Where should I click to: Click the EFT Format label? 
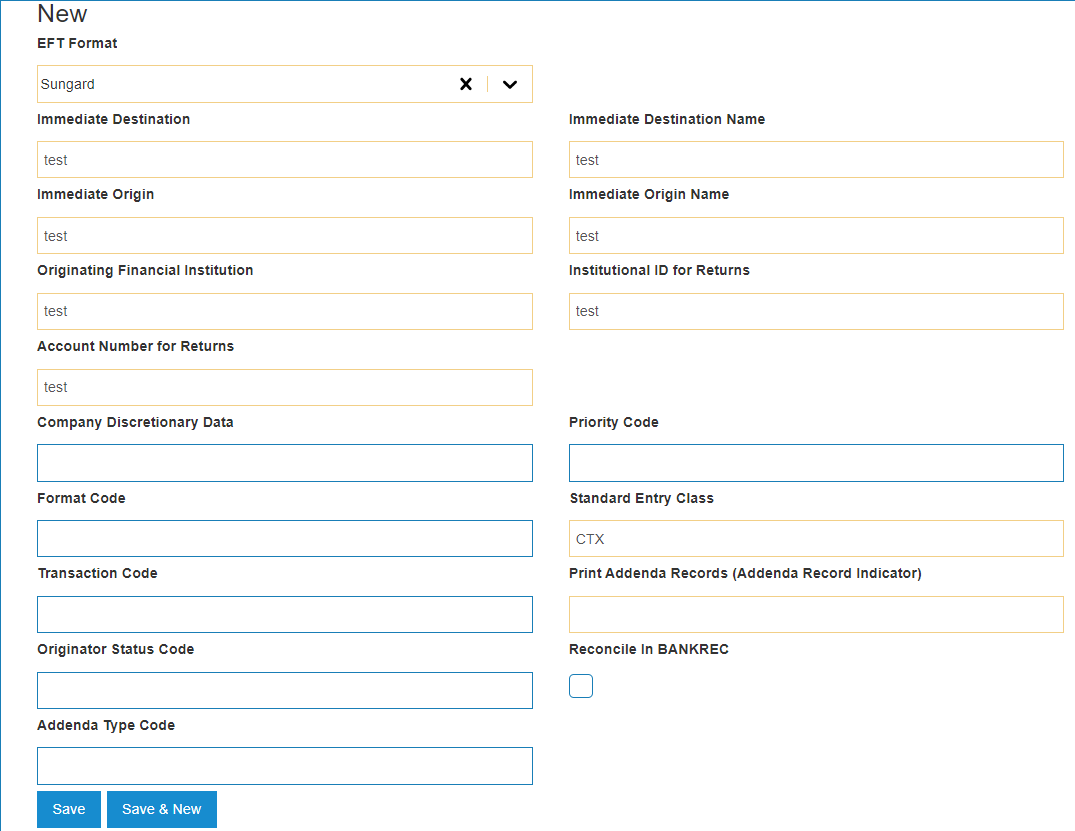[77, 43]
